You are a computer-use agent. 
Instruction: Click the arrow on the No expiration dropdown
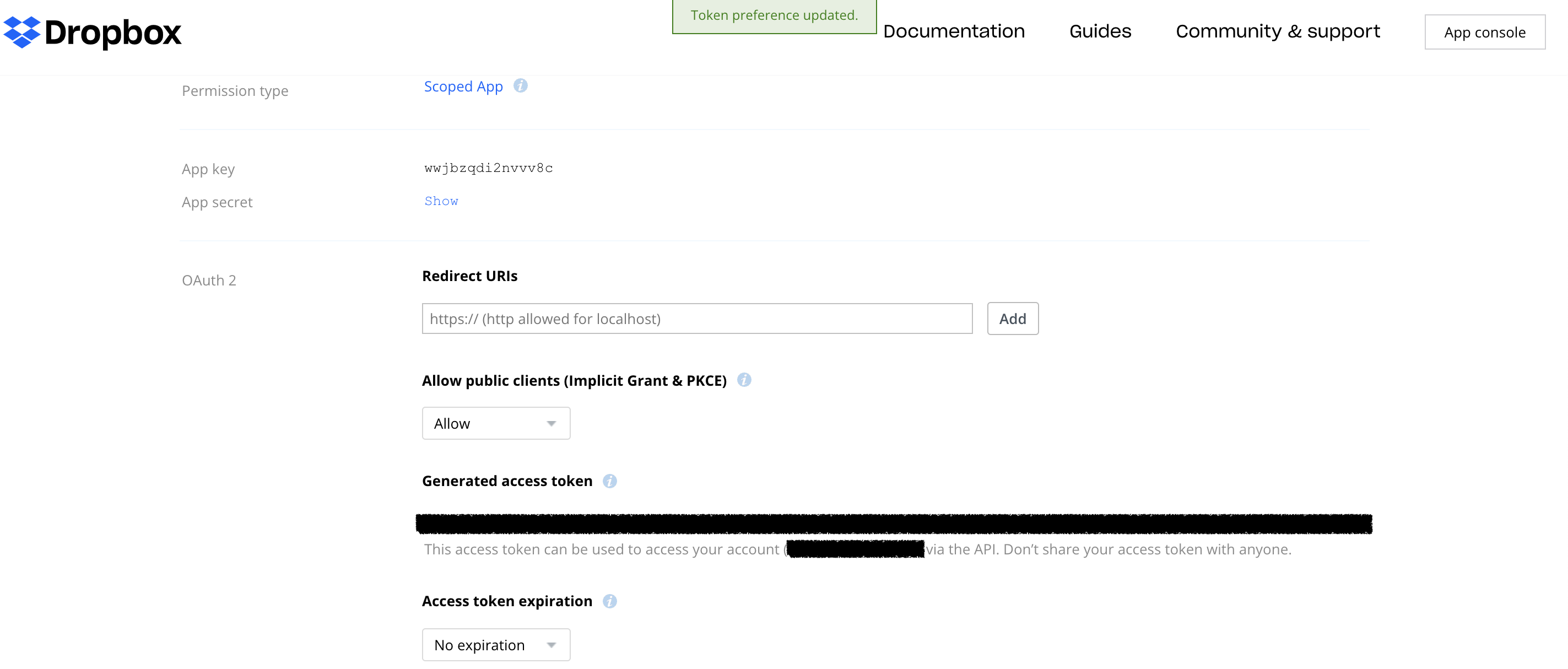point(551,645)
